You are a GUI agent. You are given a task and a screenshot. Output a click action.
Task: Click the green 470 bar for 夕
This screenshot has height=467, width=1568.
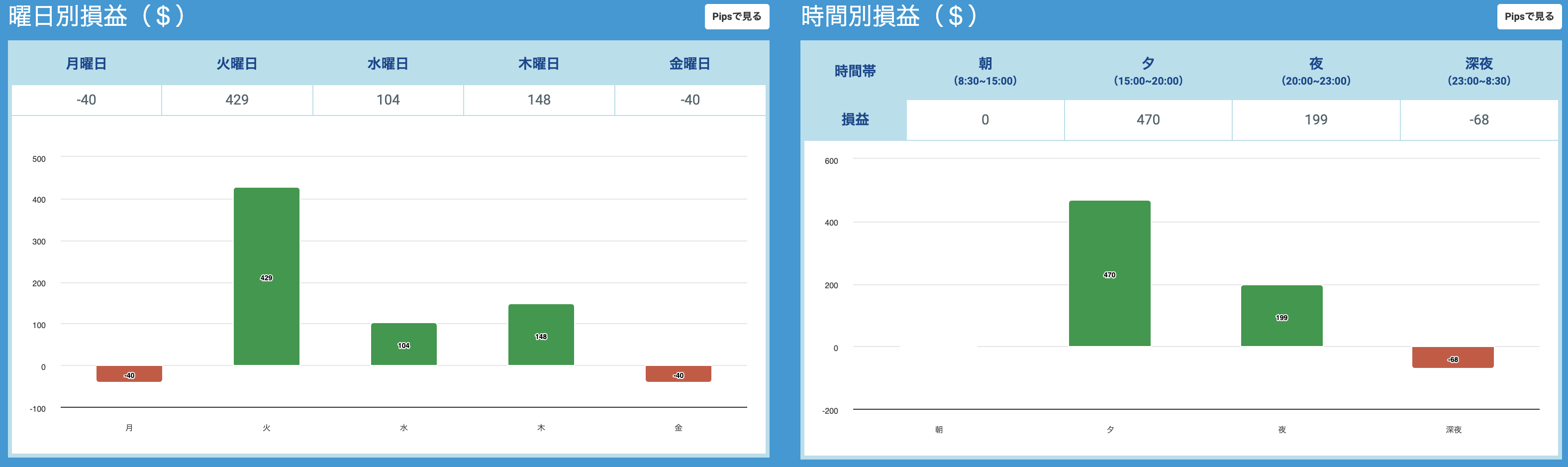pos(1110,273)
